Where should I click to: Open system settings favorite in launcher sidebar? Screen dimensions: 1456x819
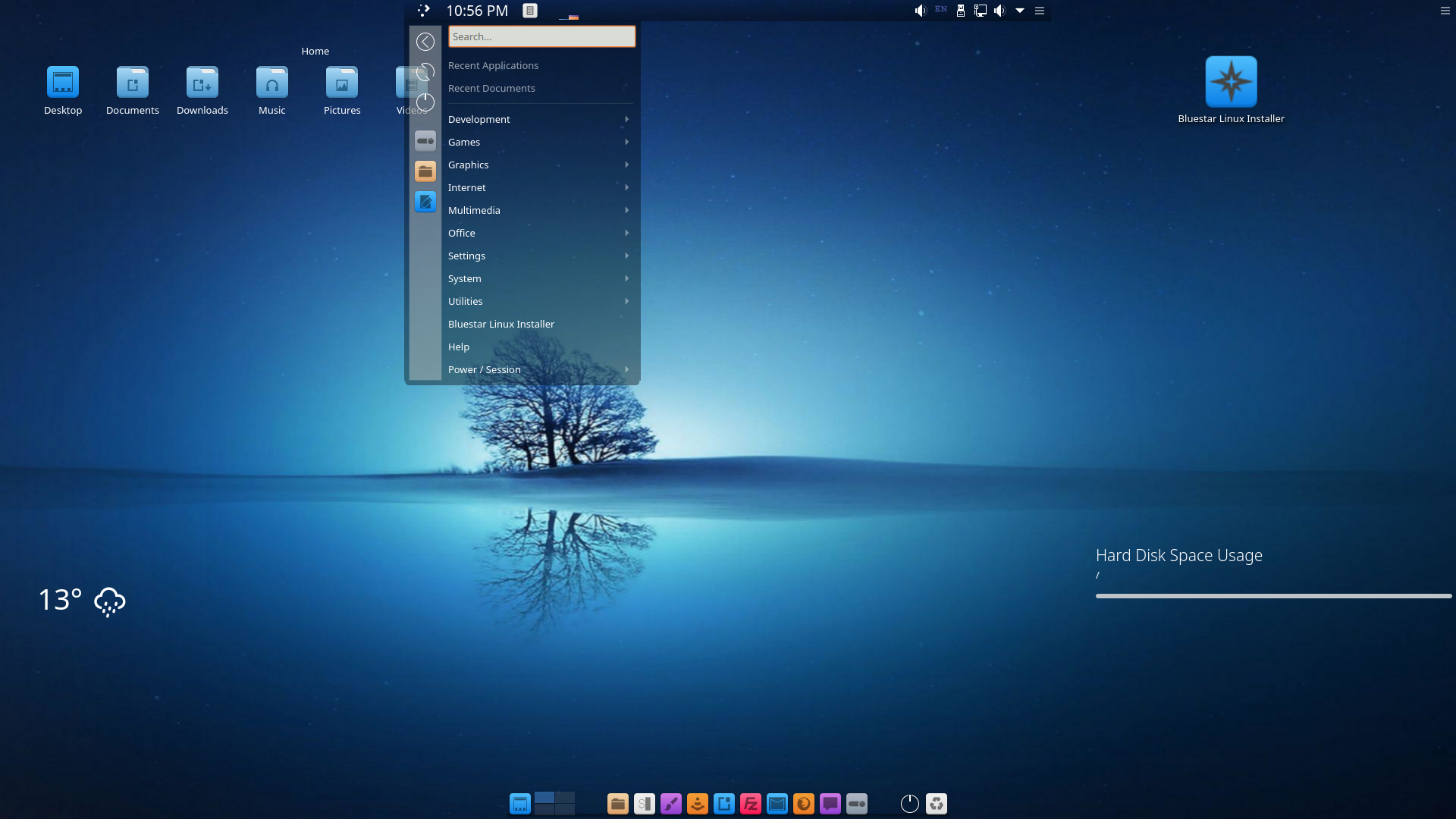click(425, 141)
